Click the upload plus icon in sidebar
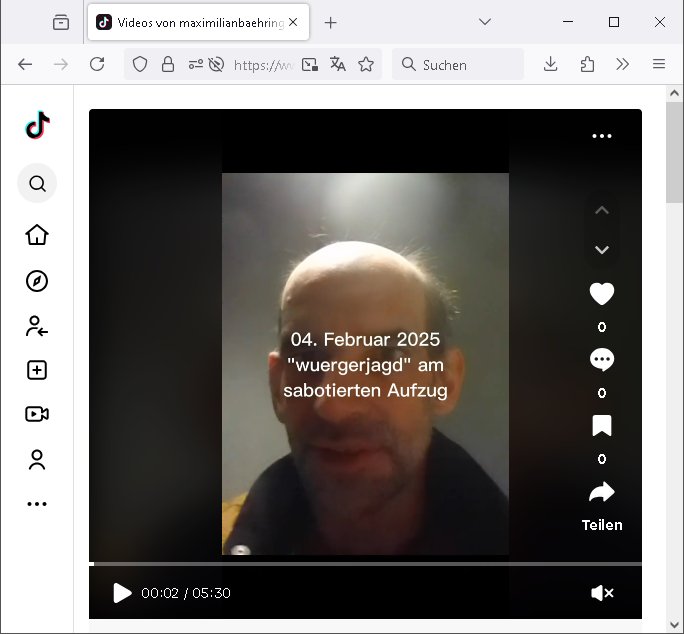This screenshot has width=684, height=634. pos(37,370)
